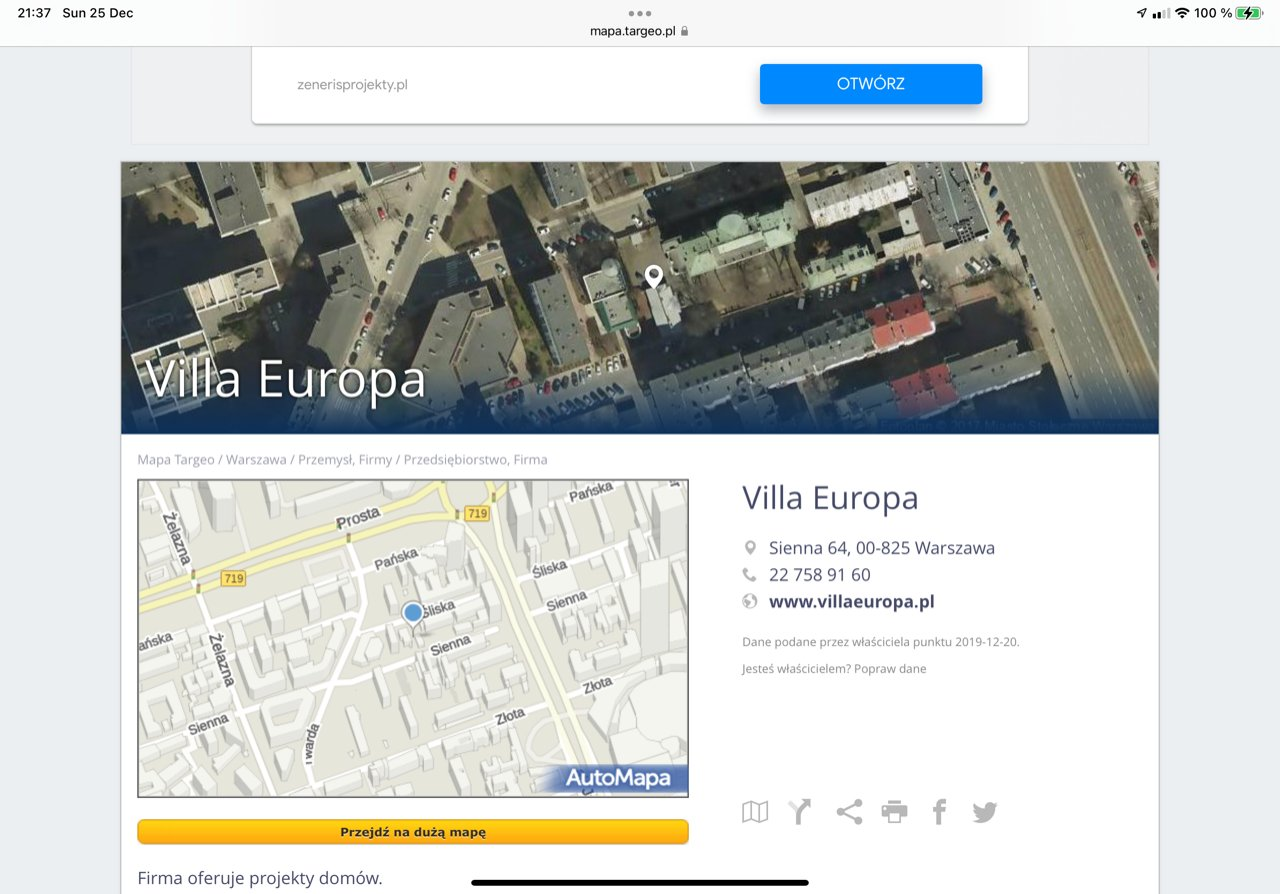Screen dimensions: 1280x894
Task: Tap the location services arrow icon
Action: 1142,13
